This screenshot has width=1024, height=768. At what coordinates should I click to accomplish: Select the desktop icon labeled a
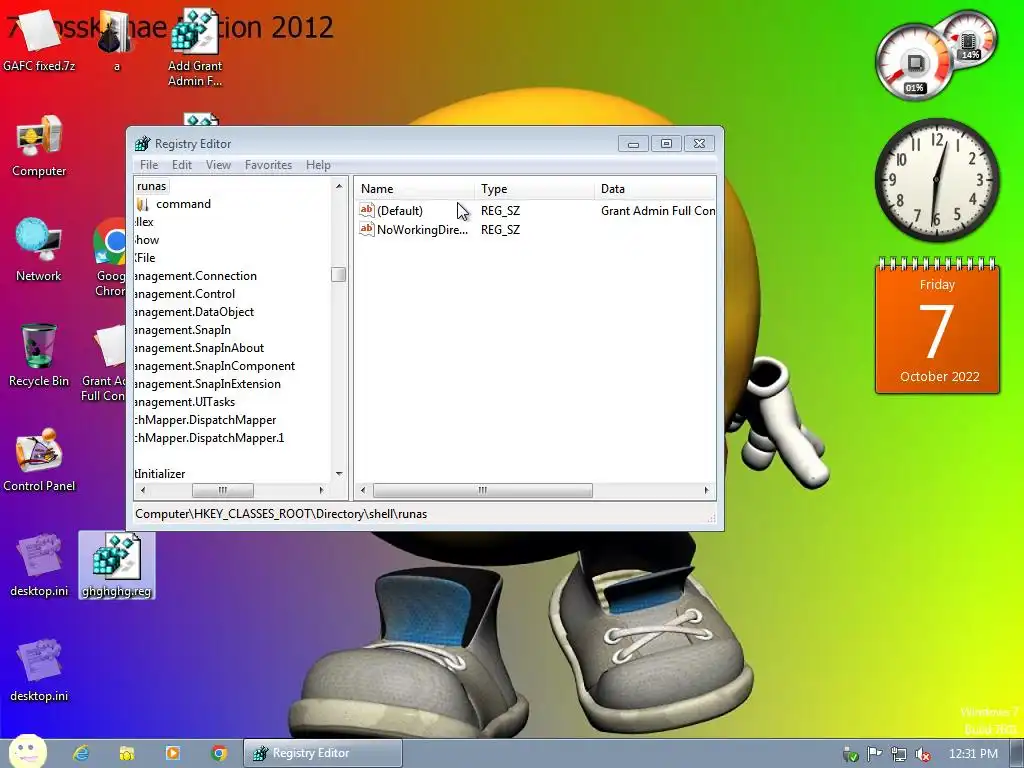[116, 39]
